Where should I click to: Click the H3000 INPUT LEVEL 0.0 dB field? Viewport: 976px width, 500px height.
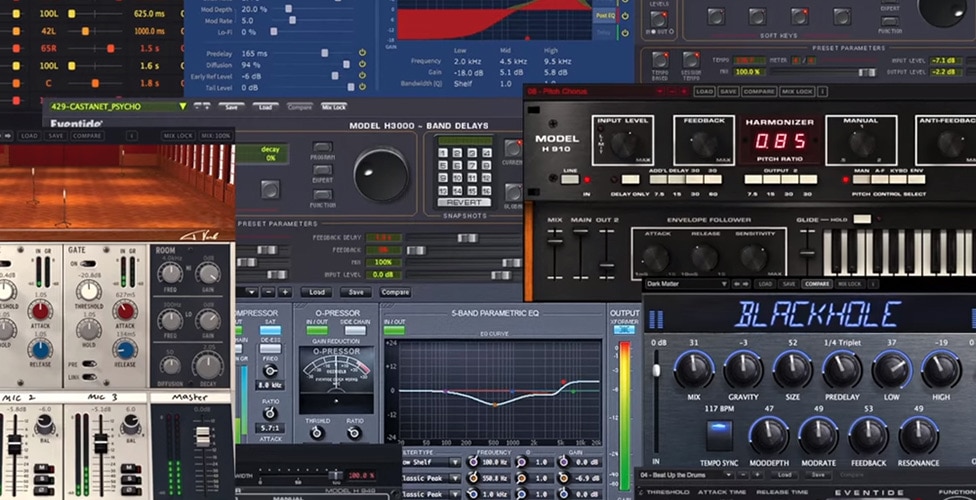(383, 274)
